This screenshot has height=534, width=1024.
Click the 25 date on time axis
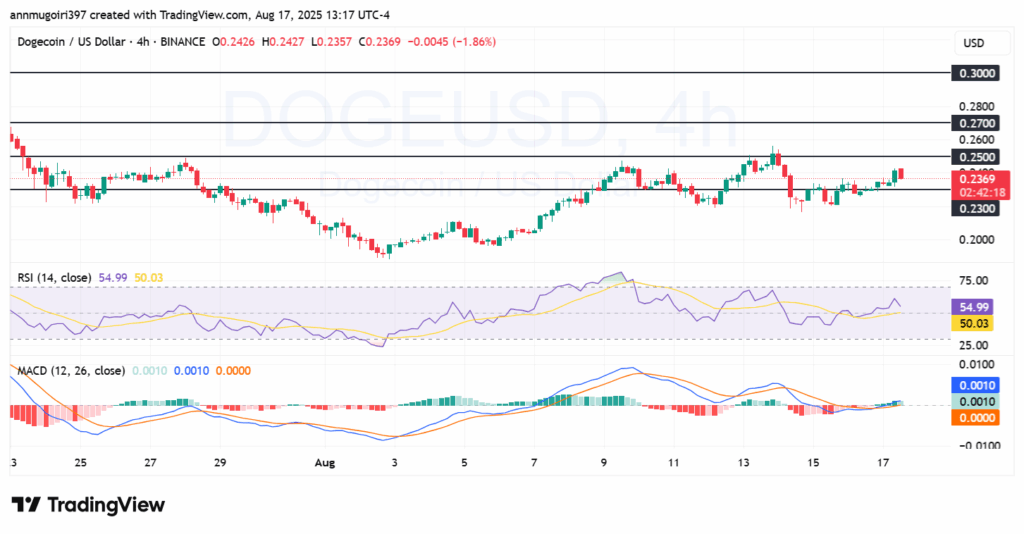(x=80, y=463)
